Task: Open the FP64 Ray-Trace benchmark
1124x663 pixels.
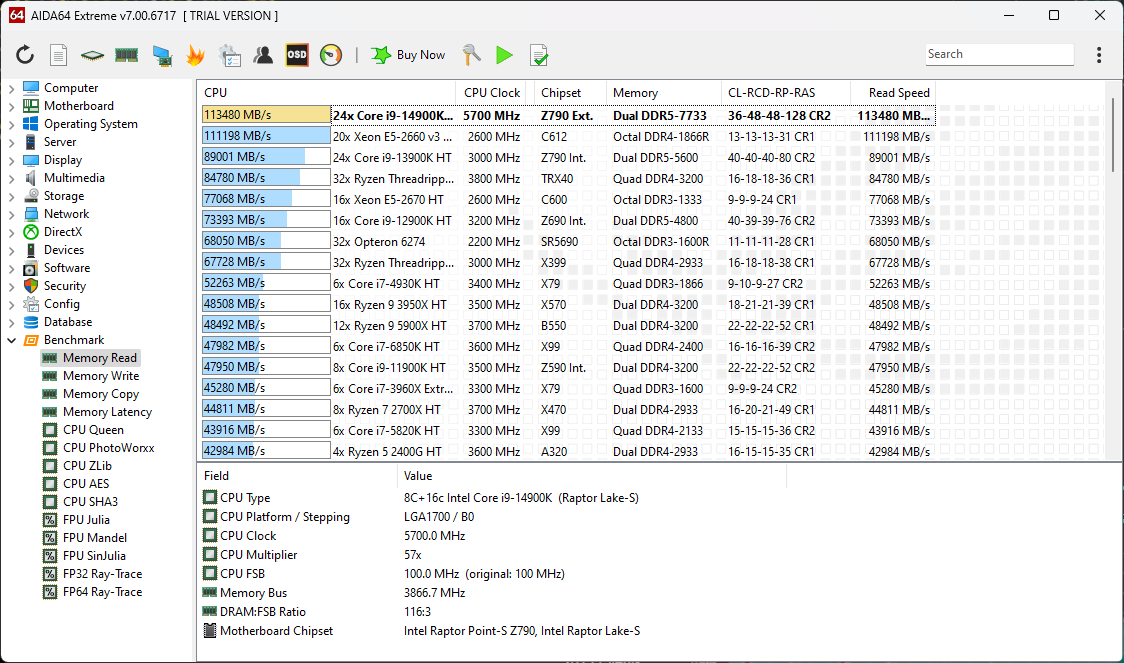Action: (103, 592)
